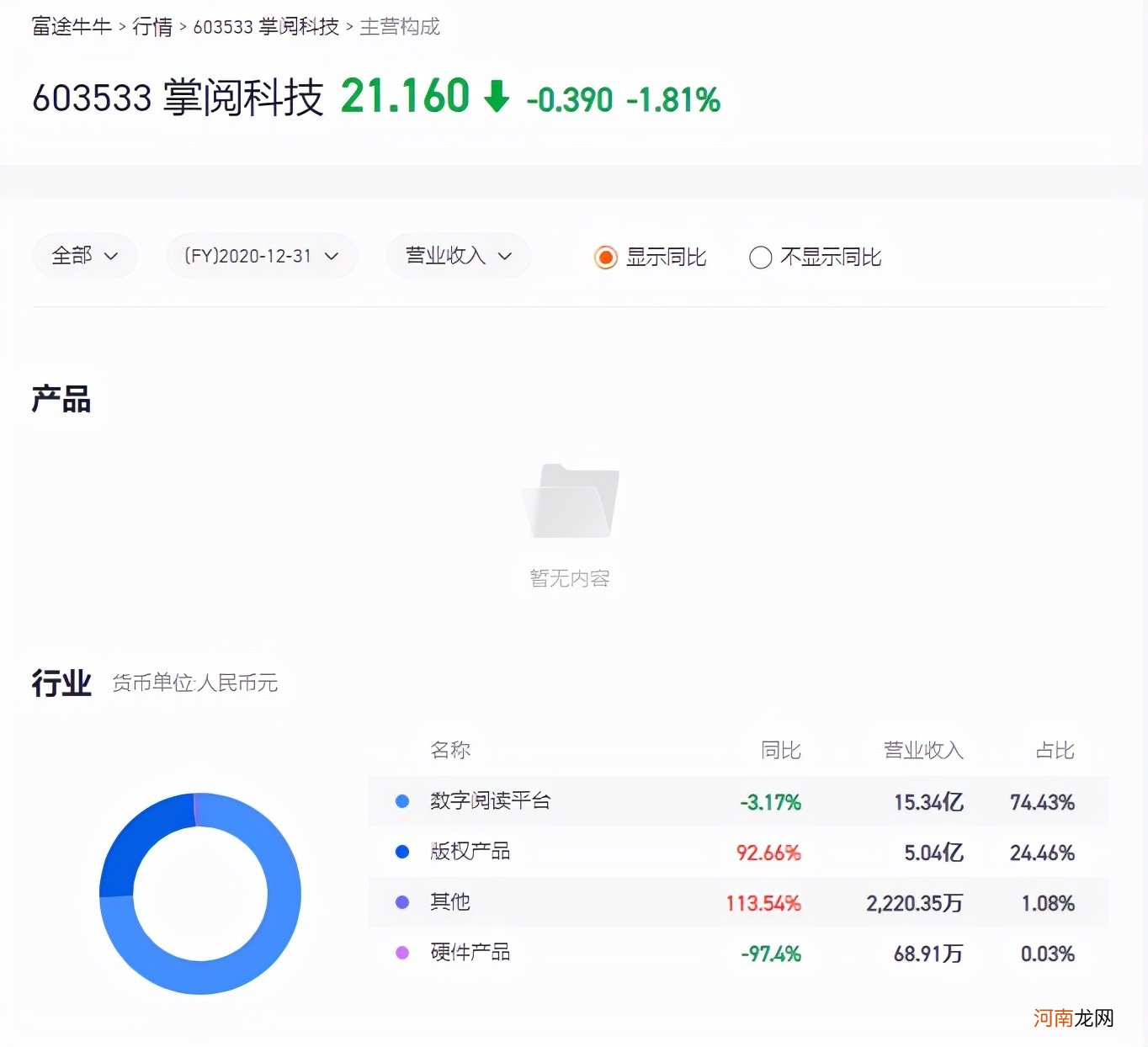This screenshot has width=1148, height=1047.
Task: Click the 24.46% share value
Action: (1042, 853)
